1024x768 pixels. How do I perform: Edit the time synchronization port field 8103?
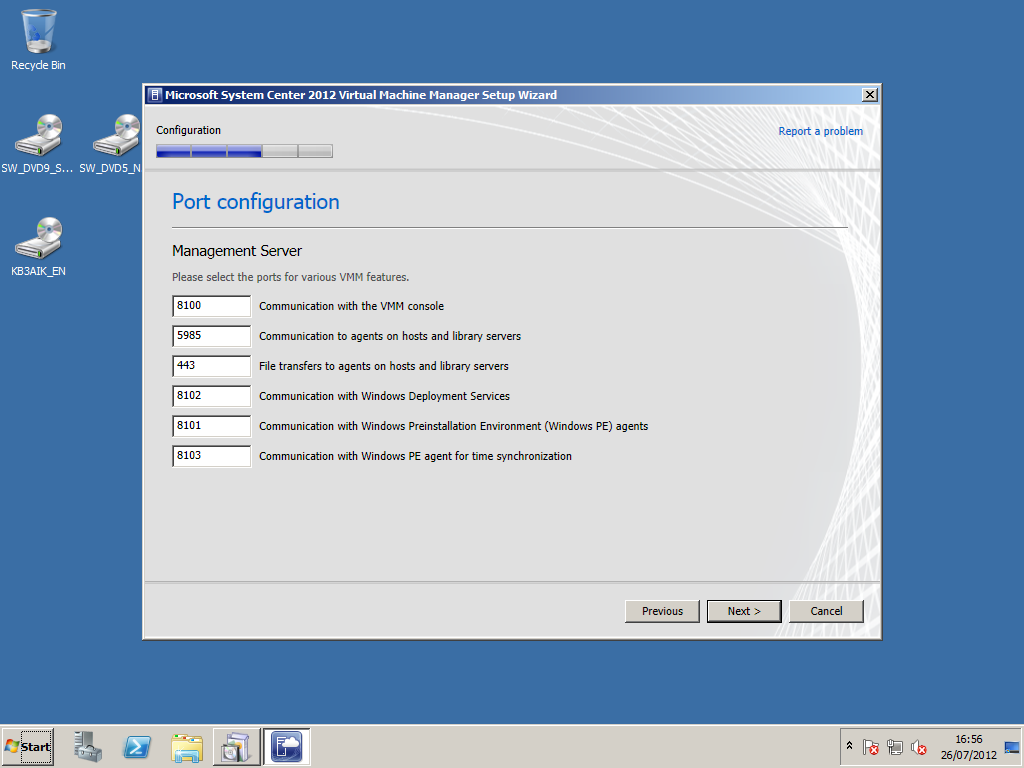tap(212, 456)
